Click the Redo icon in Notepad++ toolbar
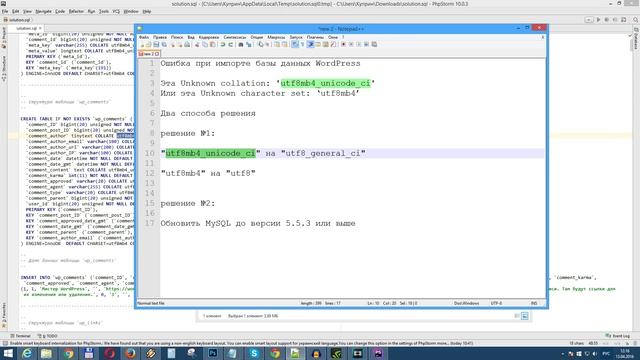Image resolution: width=640 pixels, height=360 pixels. click(231, 44)
